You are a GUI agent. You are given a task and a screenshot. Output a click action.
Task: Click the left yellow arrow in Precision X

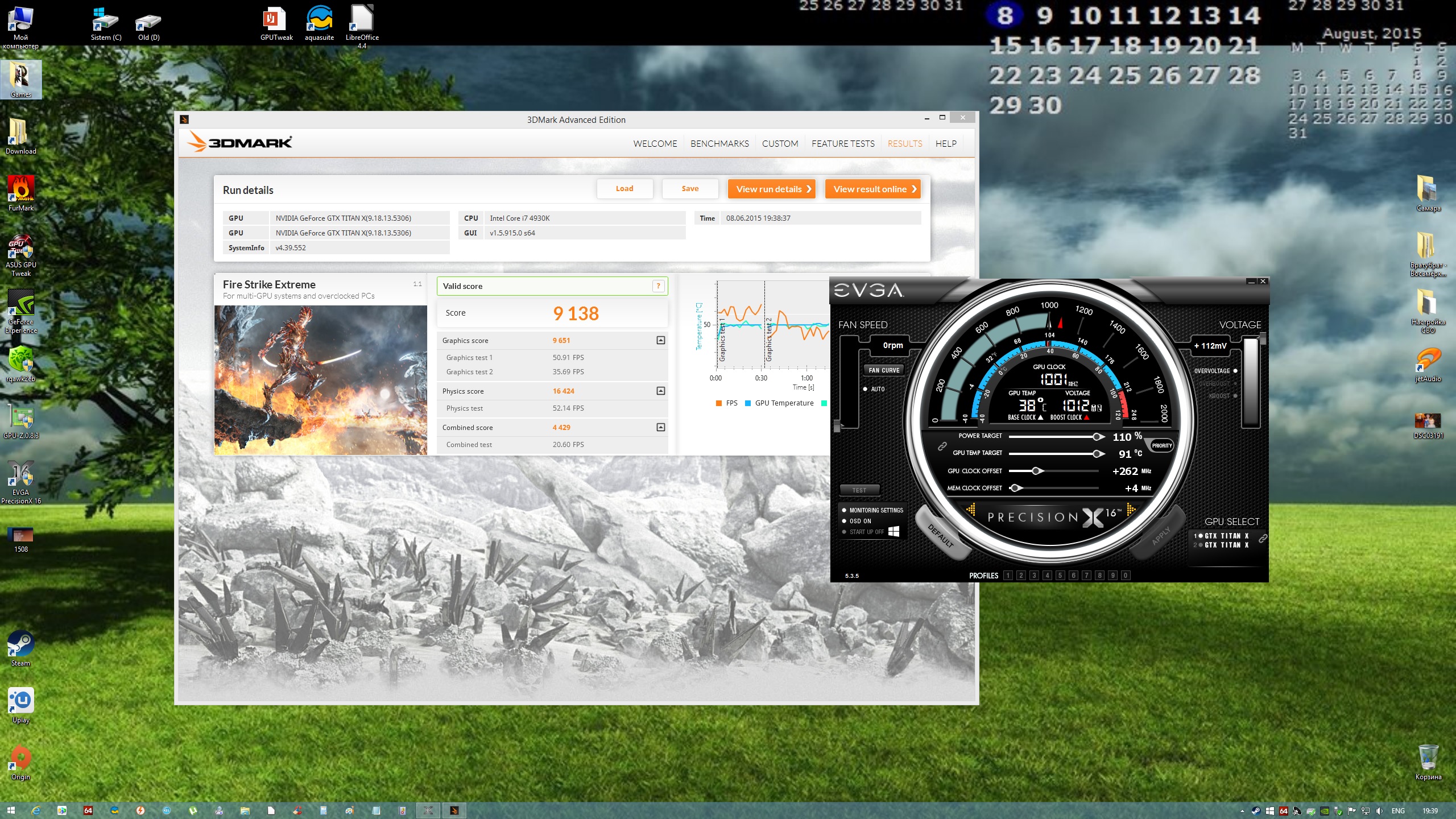click(971, 510)
